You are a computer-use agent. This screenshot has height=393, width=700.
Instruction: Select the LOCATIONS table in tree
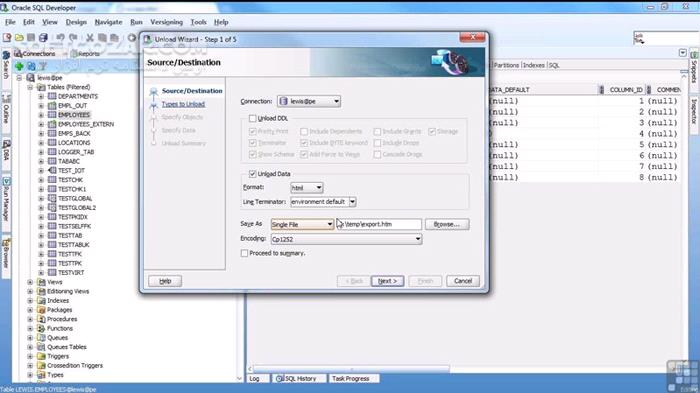pos(74,142)
